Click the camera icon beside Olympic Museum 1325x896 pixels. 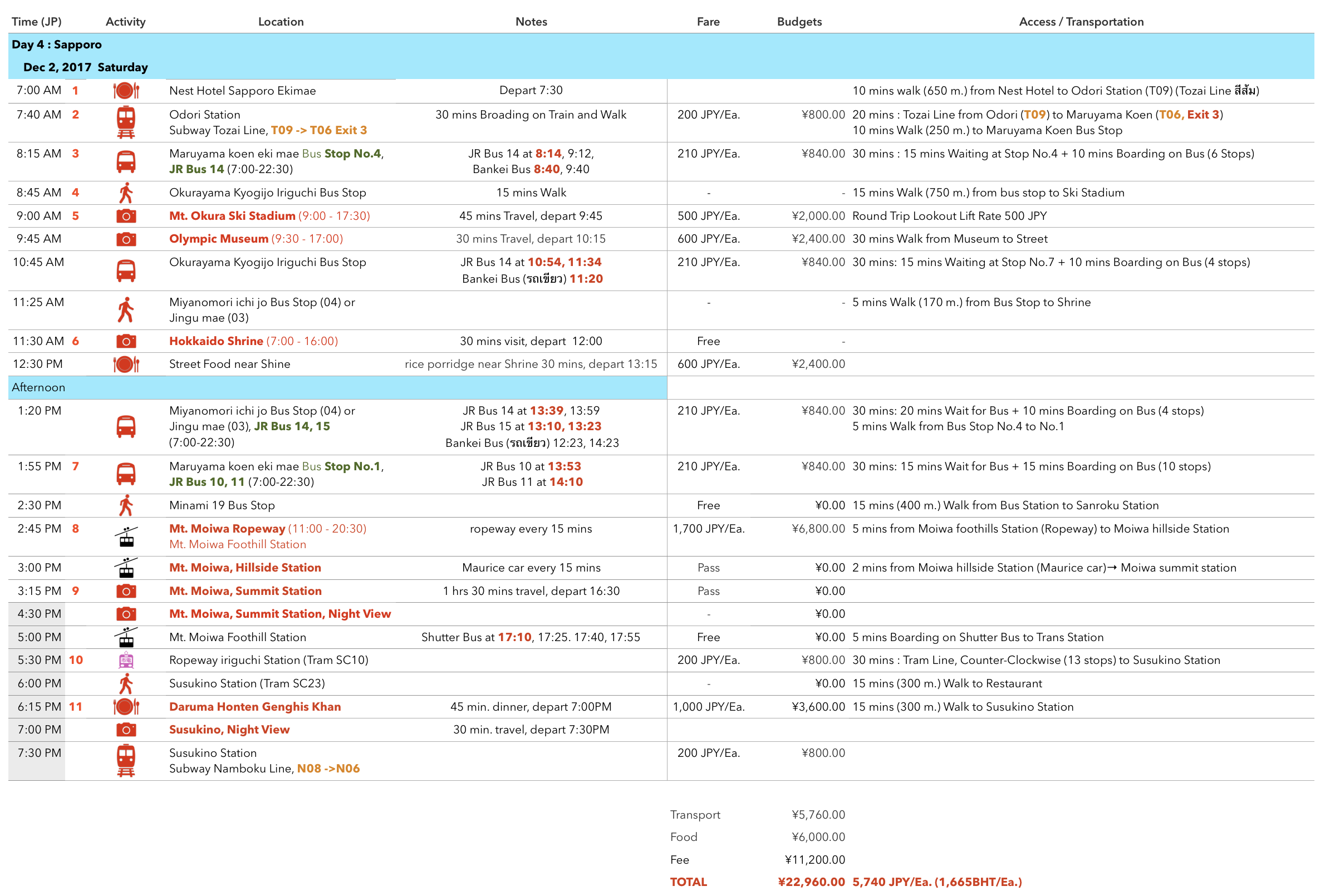[126, 239]
